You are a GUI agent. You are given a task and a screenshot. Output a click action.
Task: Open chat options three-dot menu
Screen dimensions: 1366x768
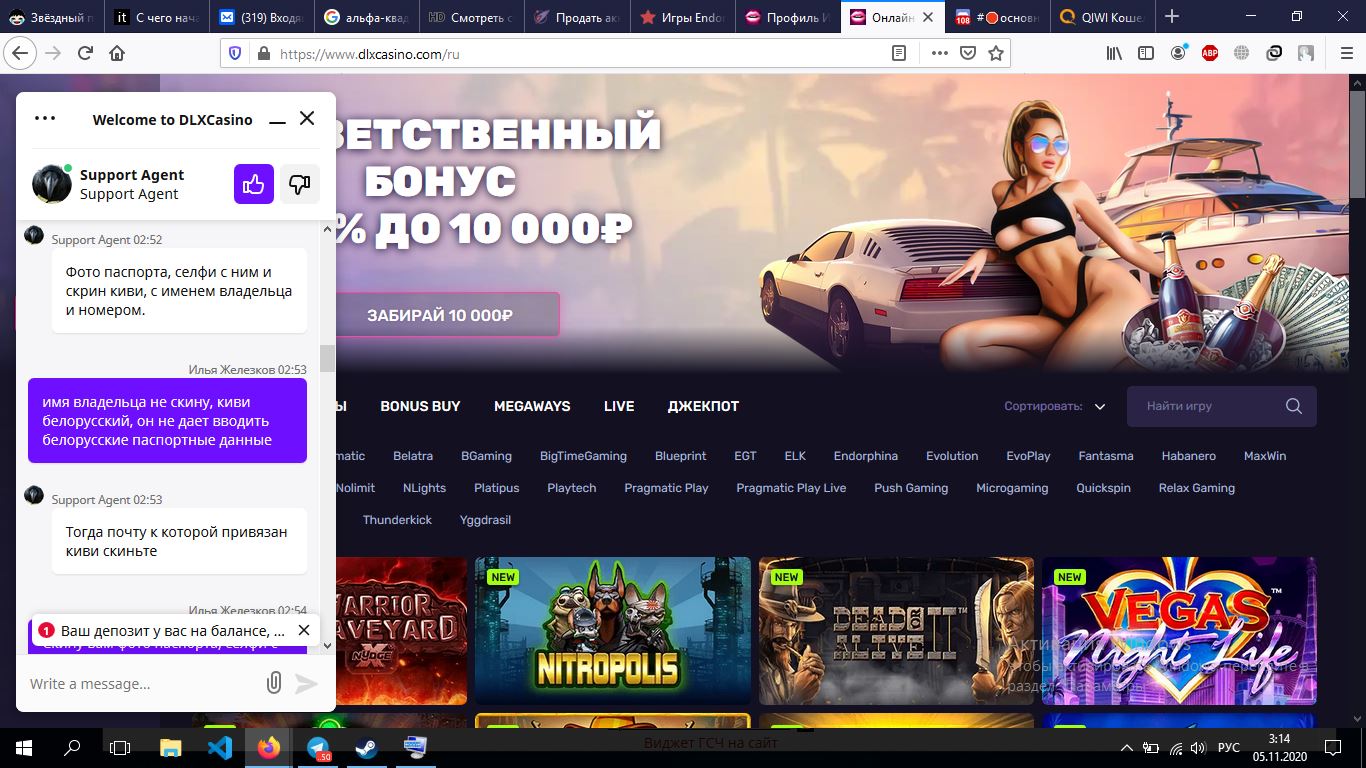click(44, 118)
